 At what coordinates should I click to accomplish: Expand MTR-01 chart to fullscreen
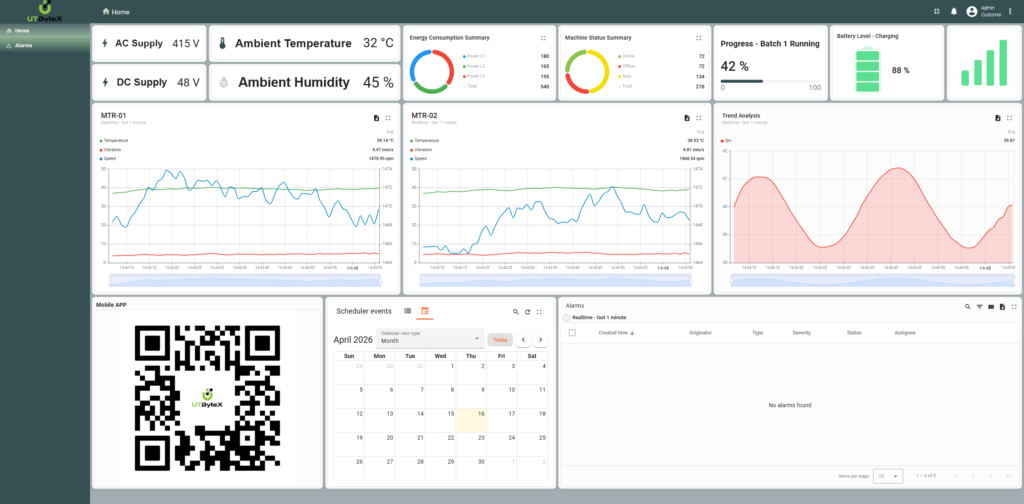point(388,118)
